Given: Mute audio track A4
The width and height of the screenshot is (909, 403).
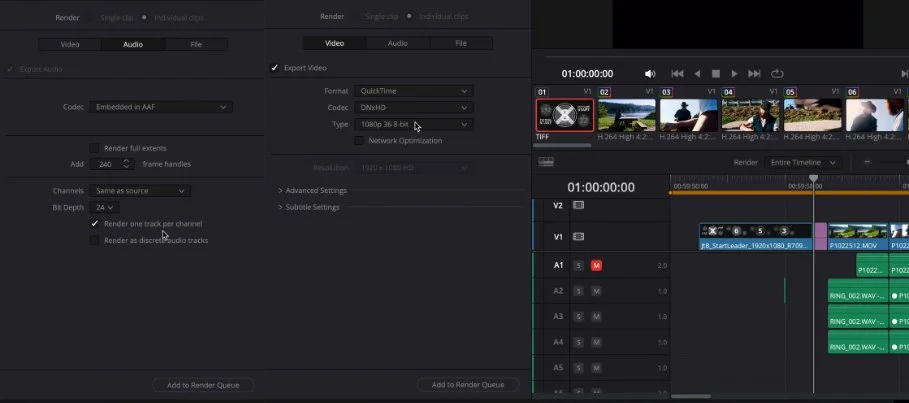Looking at the screenshot, I should [596, 342].
